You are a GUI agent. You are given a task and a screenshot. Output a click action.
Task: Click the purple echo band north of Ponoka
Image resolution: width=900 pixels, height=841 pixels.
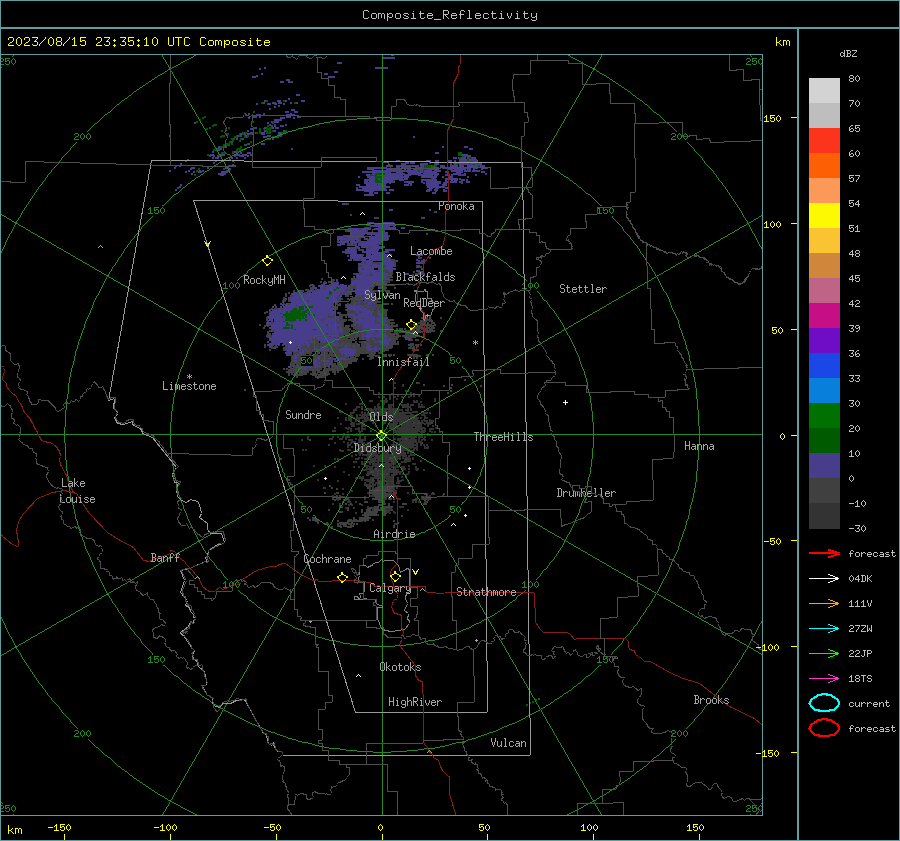(x=422, y=173)
